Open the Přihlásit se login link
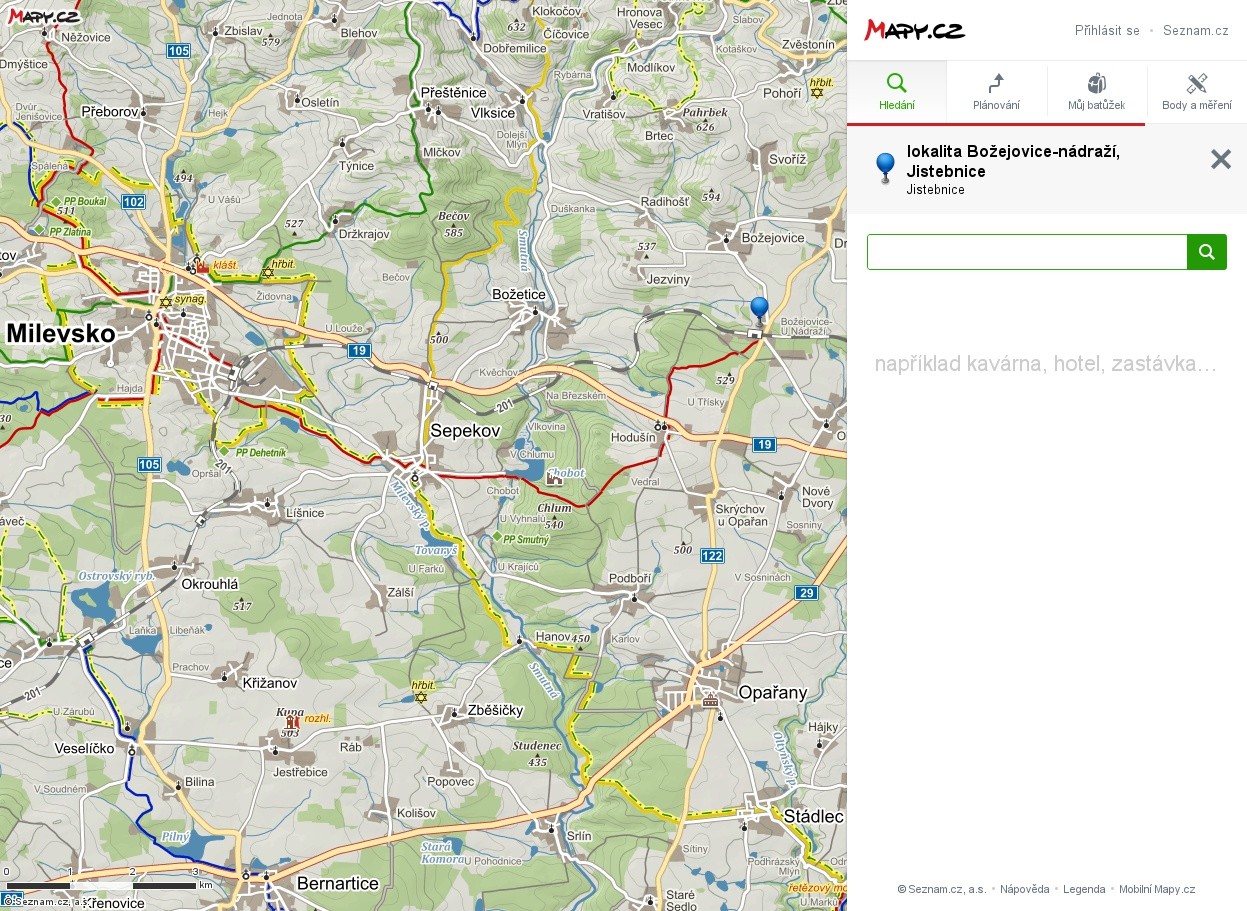Screen dimensions: 1247x911 (1107, 31)
